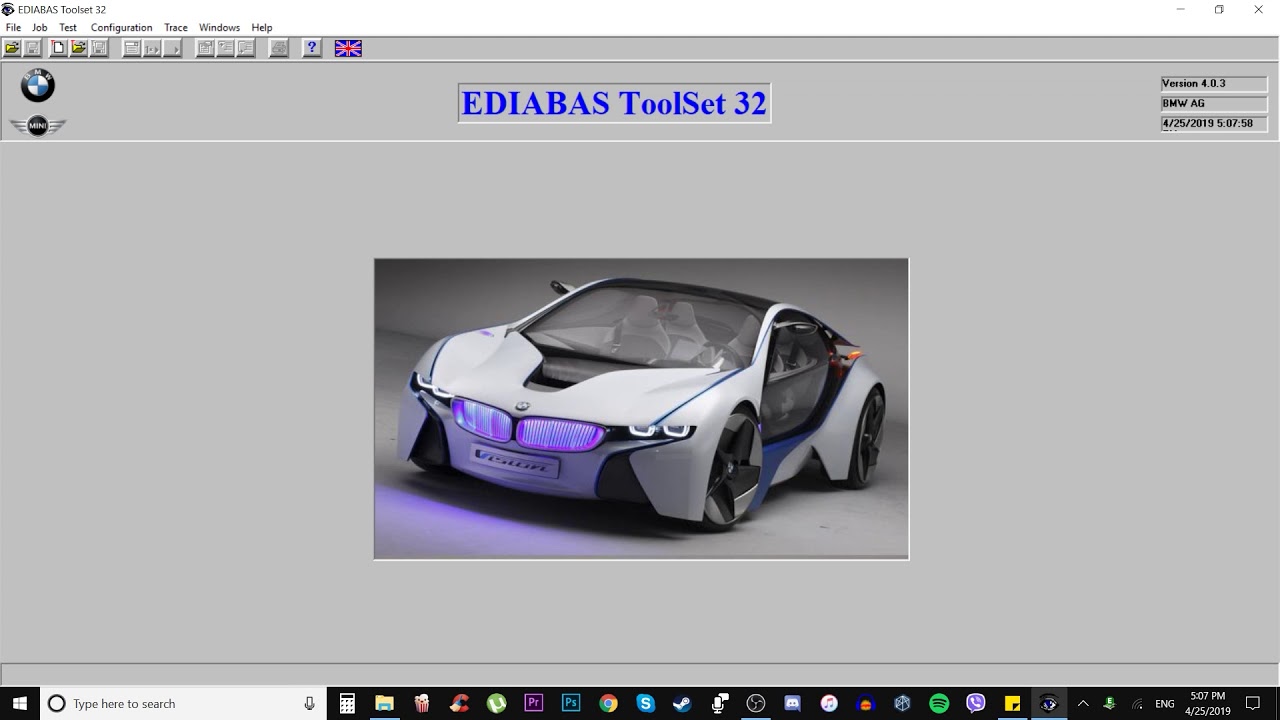
Task: Open Spotify from the taskbar
Action: (939, 704)
